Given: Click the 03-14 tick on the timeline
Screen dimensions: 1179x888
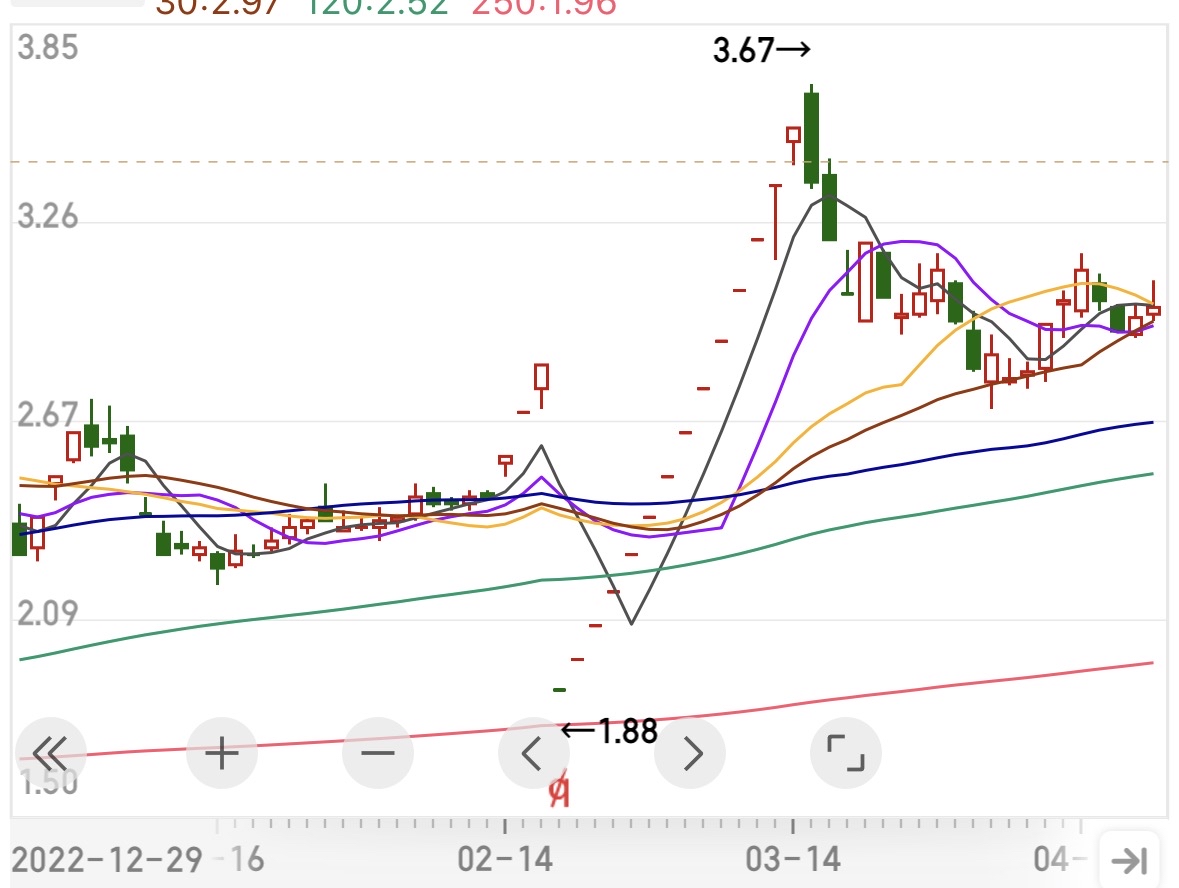Looking at the screenshot, I should [793, 826].
